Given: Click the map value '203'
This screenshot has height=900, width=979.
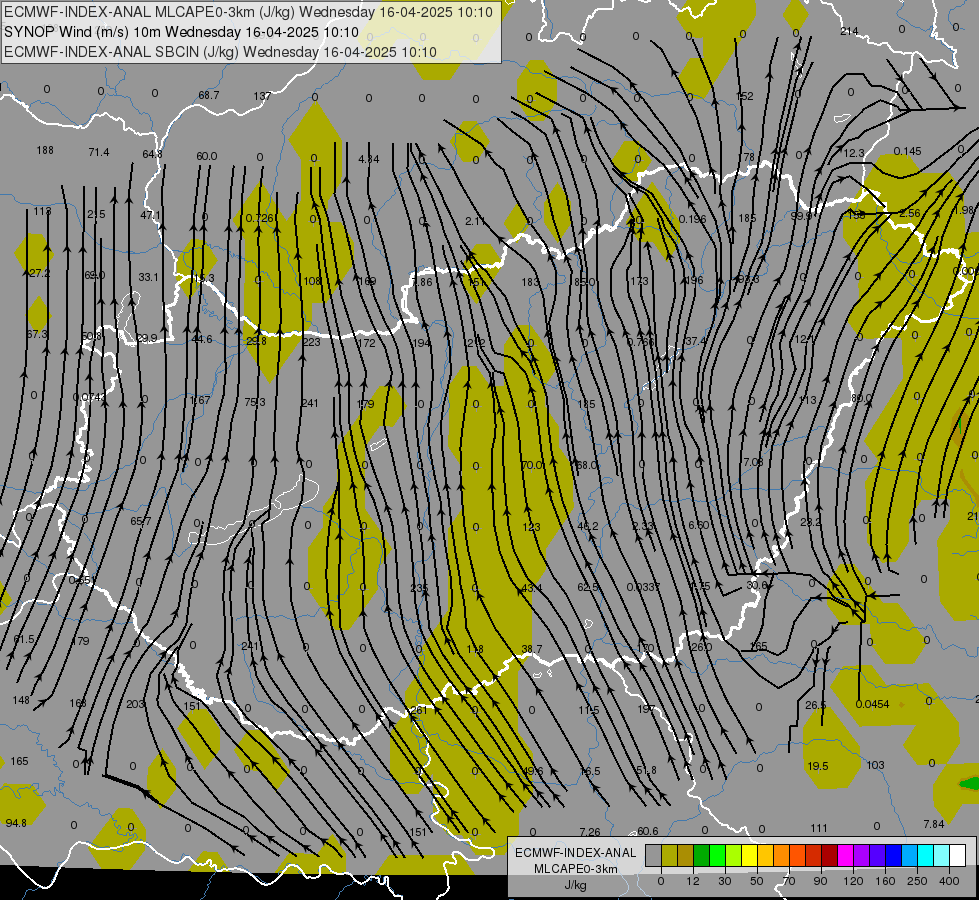Looking at the screenshot, I should pos(135,704).
